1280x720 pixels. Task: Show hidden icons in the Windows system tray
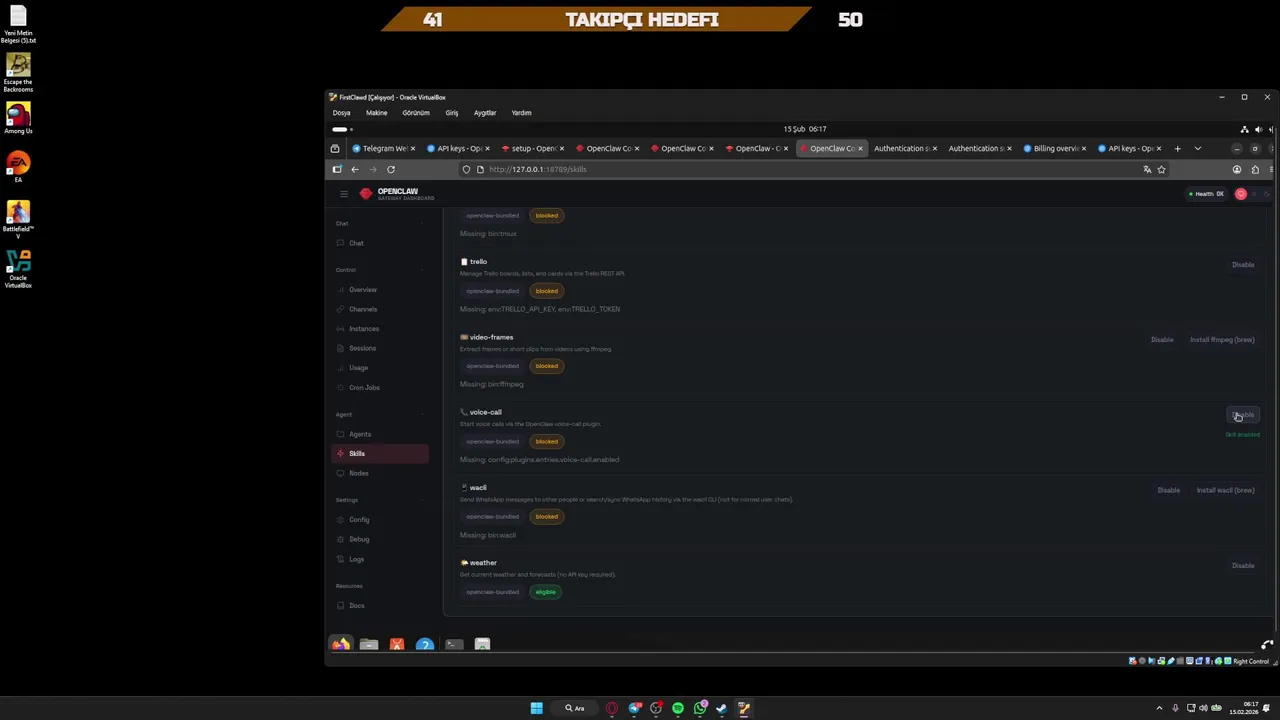click(1160, 708)
